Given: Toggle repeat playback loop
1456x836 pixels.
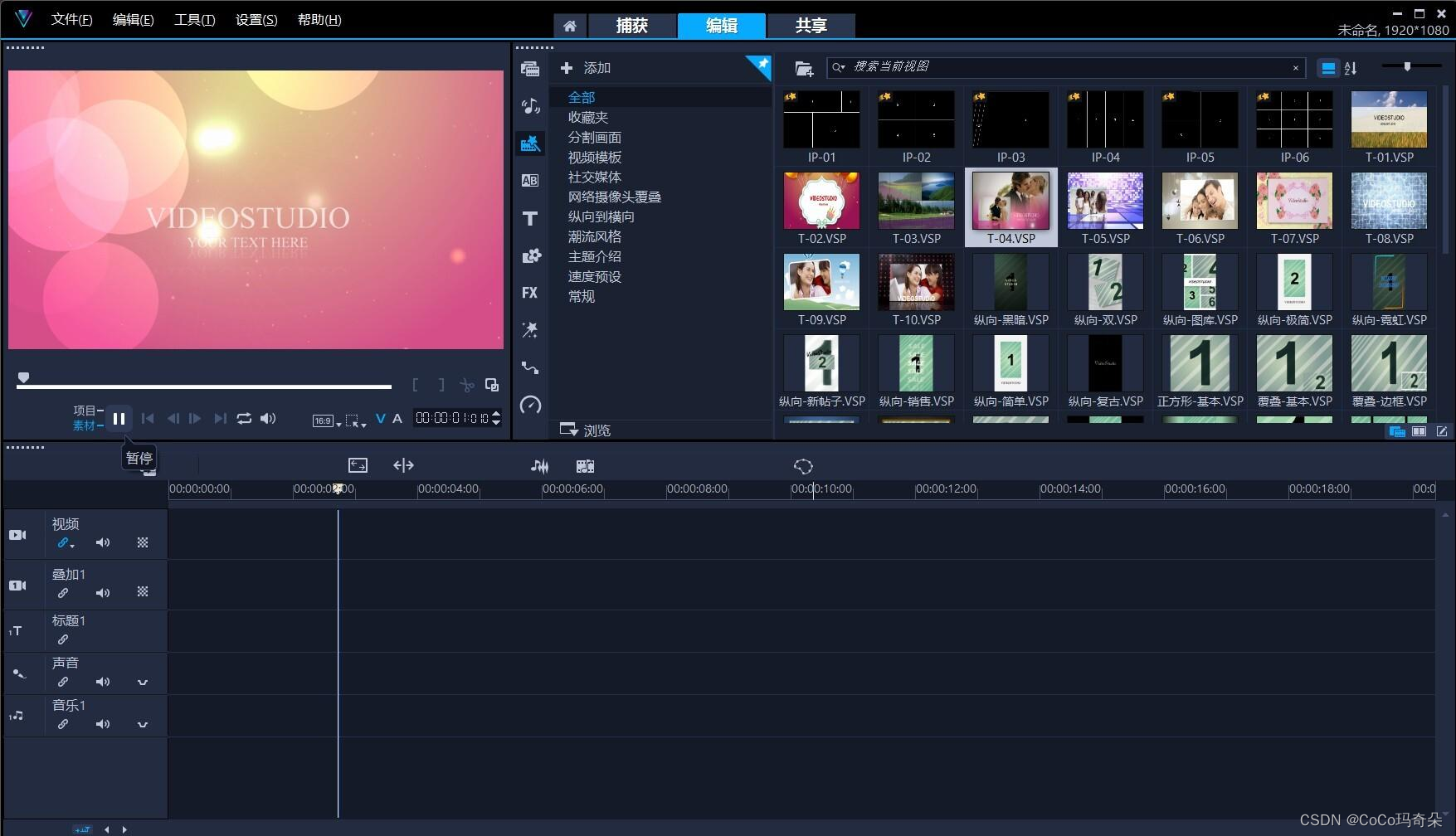Looking at the screenshot, I should tap(244, 419).
